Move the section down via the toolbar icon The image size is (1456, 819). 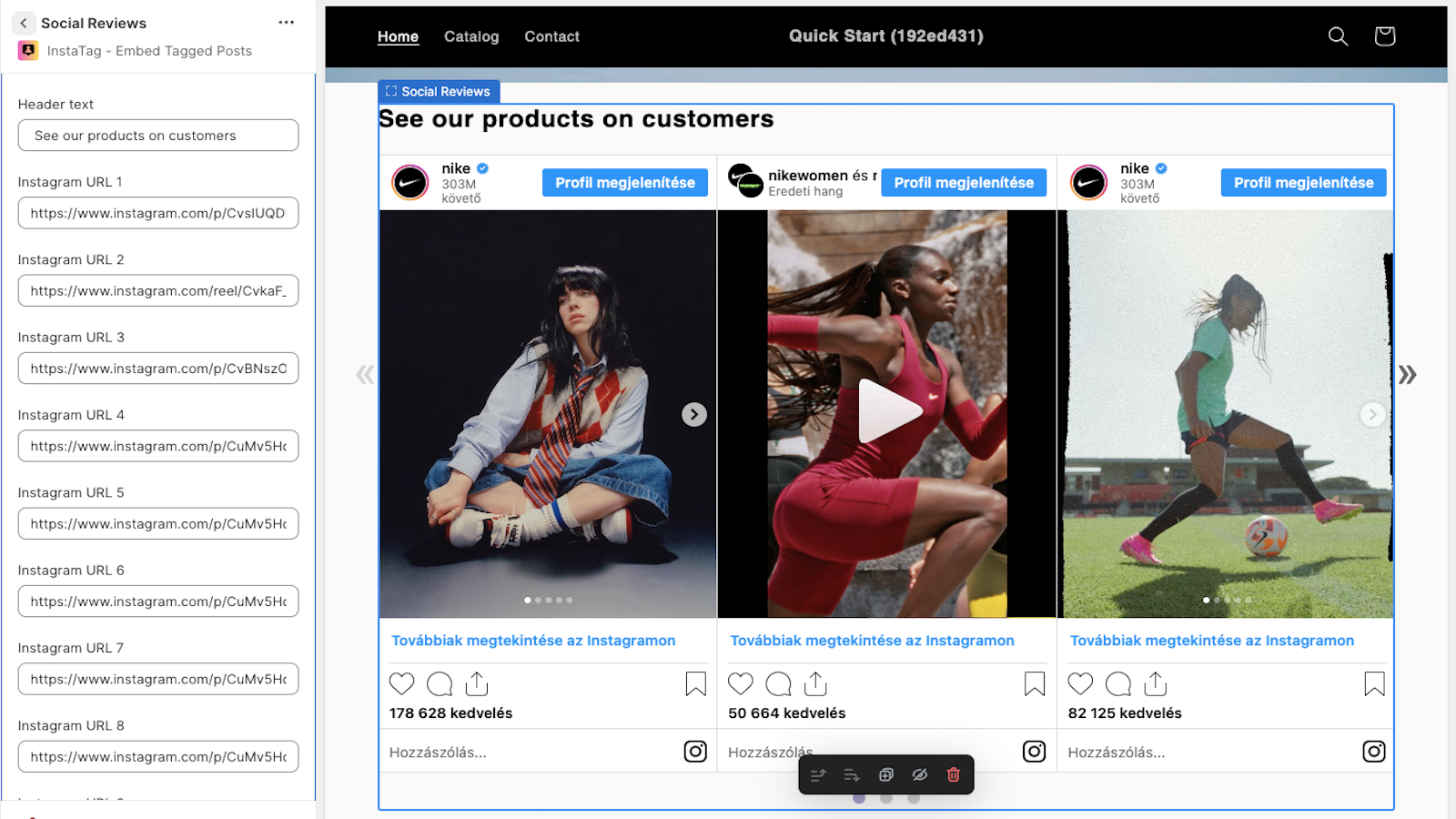pyautogui.click(x=850, y=774)
